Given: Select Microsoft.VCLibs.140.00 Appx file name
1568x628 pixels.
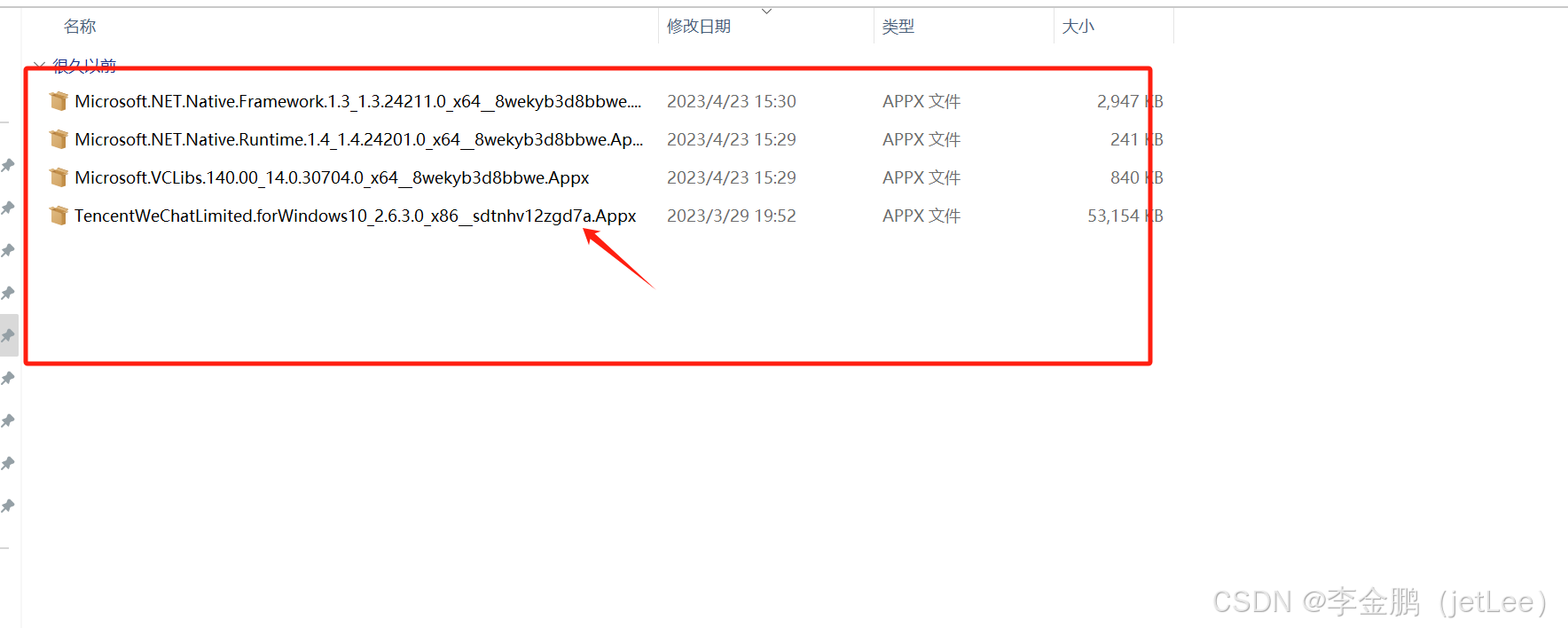Looking at the screenshot, I should pyautogui.click(x=332, y=177).
